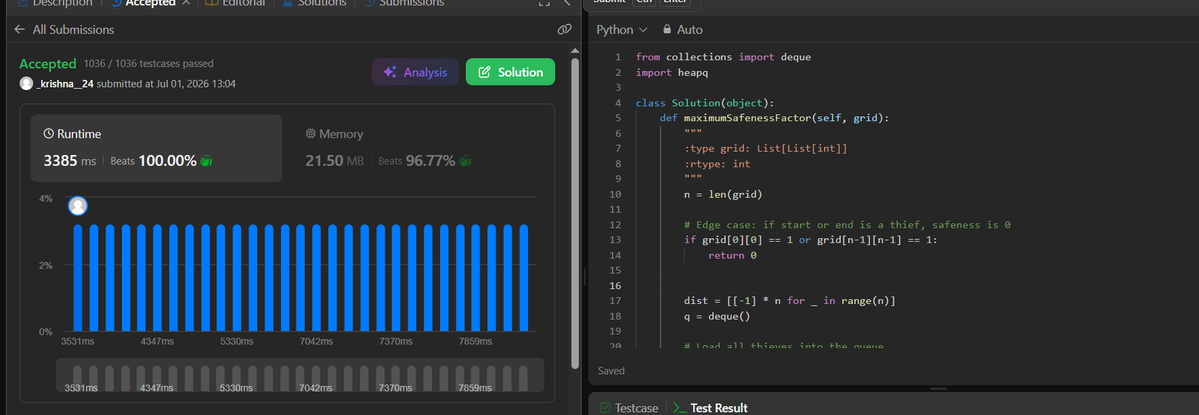Click the green Solution button
The width and height of the screenshot is (1199, 415).
click(x=510, y=72)
